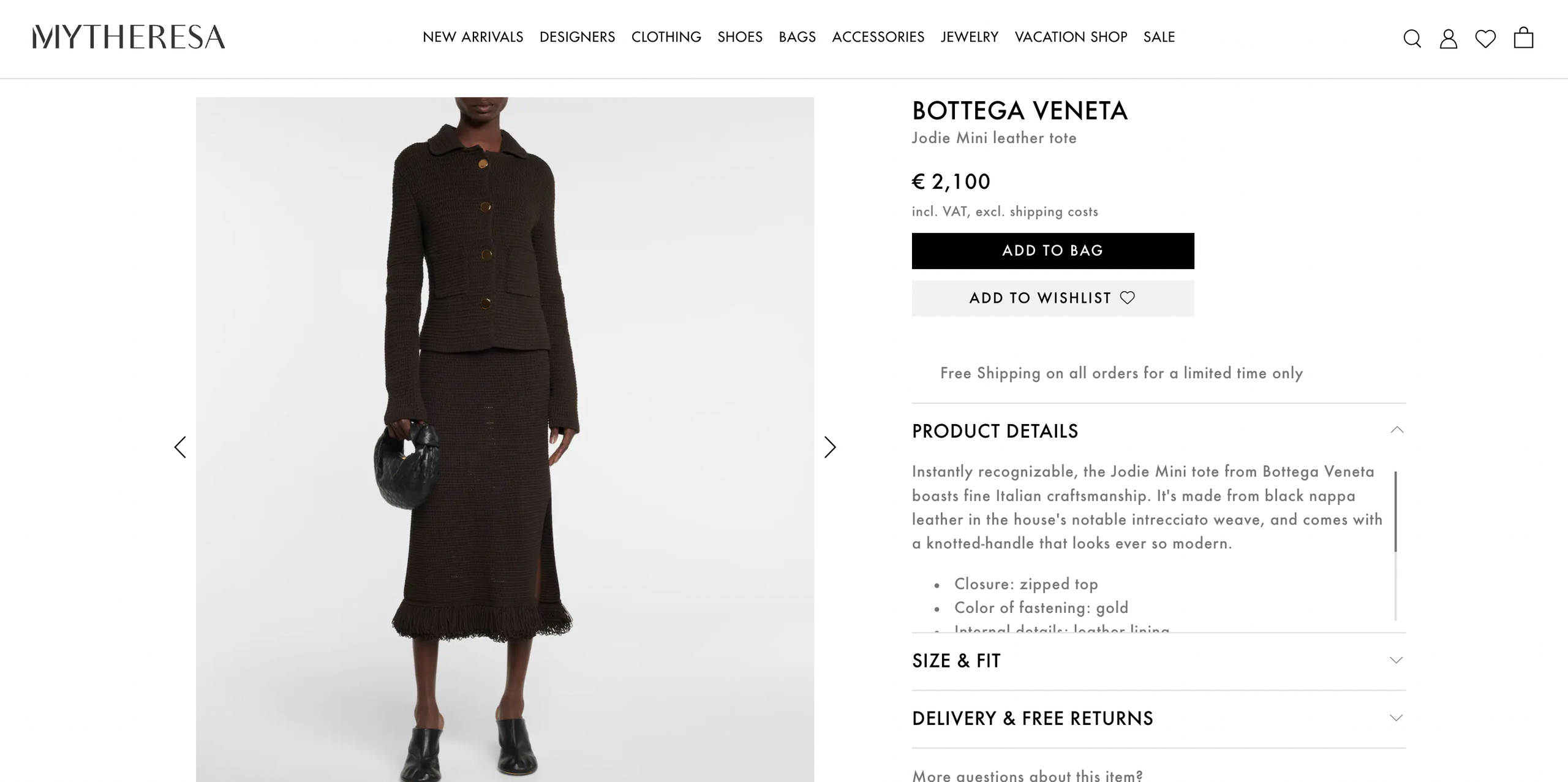Click the product details scrollbar
Image resolution: width=1568 pixels, height=782 pixels.
point(1395,512)
